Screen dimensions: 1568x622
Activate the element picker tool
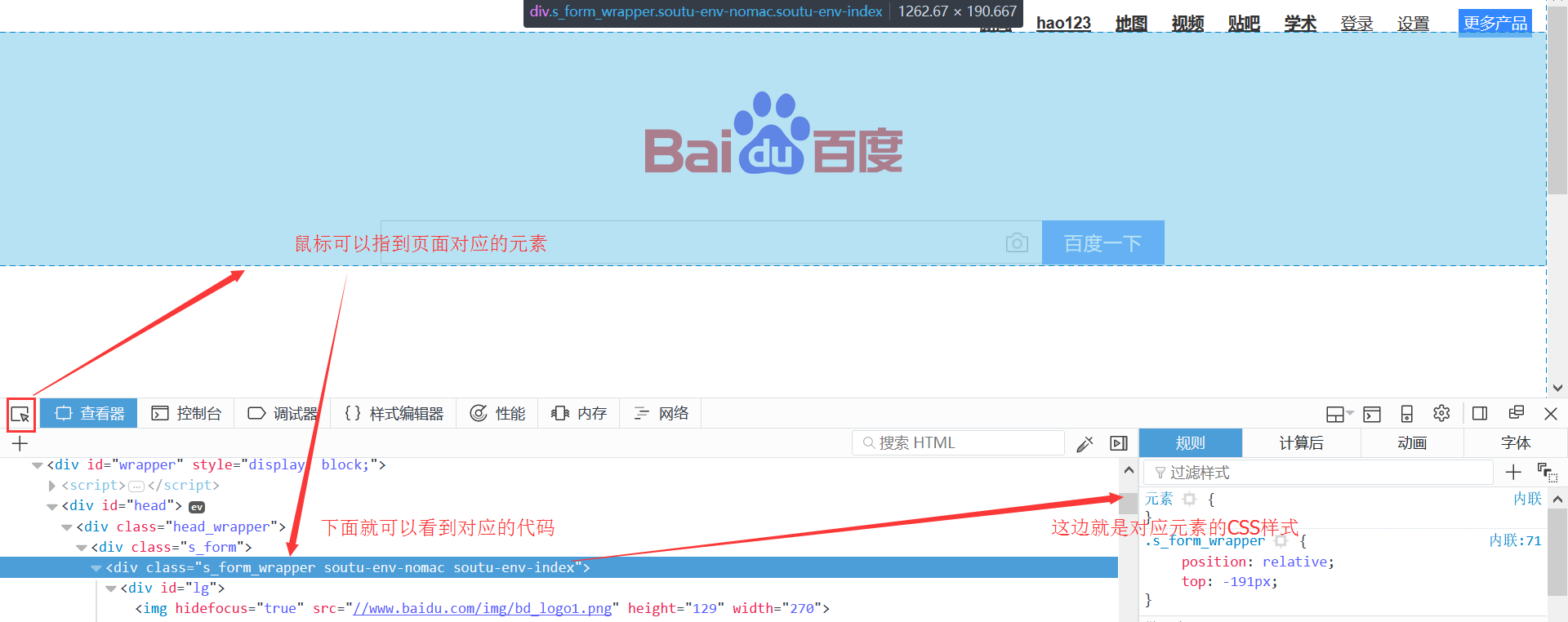(x=20, y=415)
